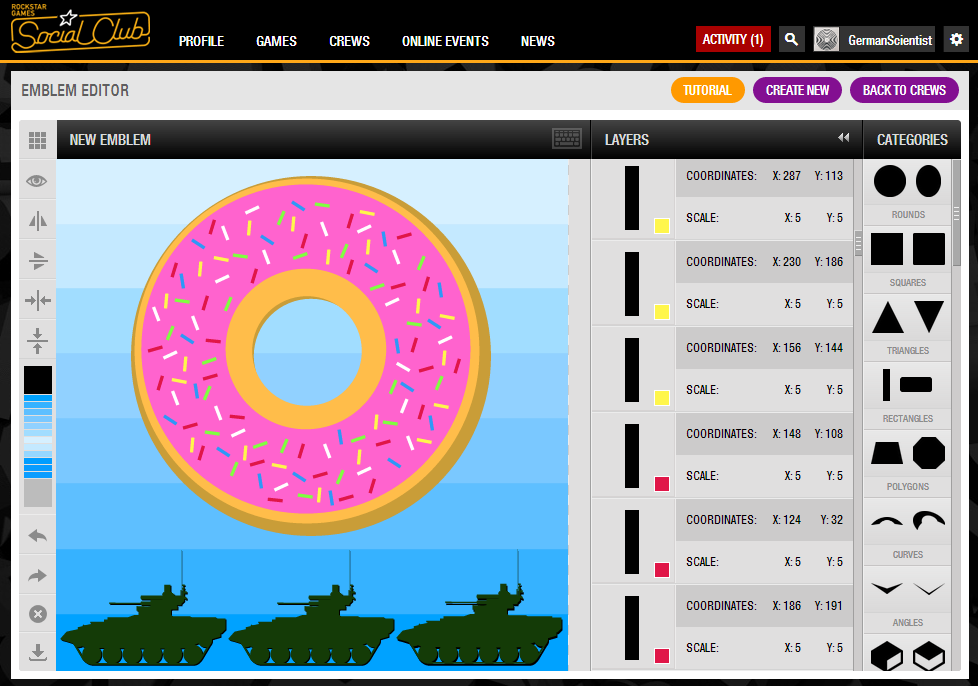
Task: Center the shape vertically
Action: 37,341
